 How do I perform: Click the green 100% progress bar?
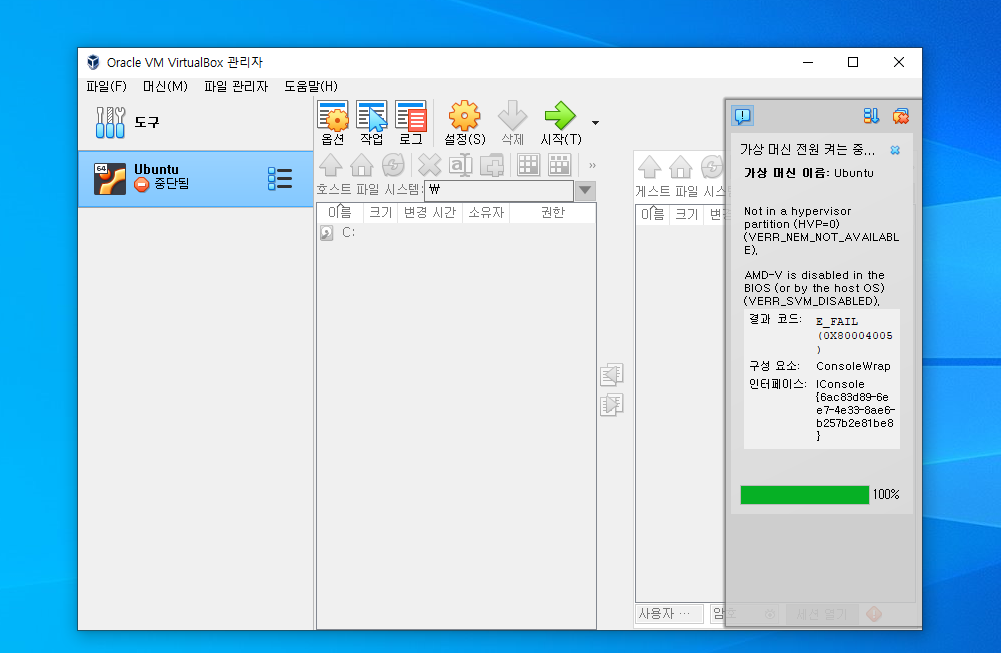804,495
